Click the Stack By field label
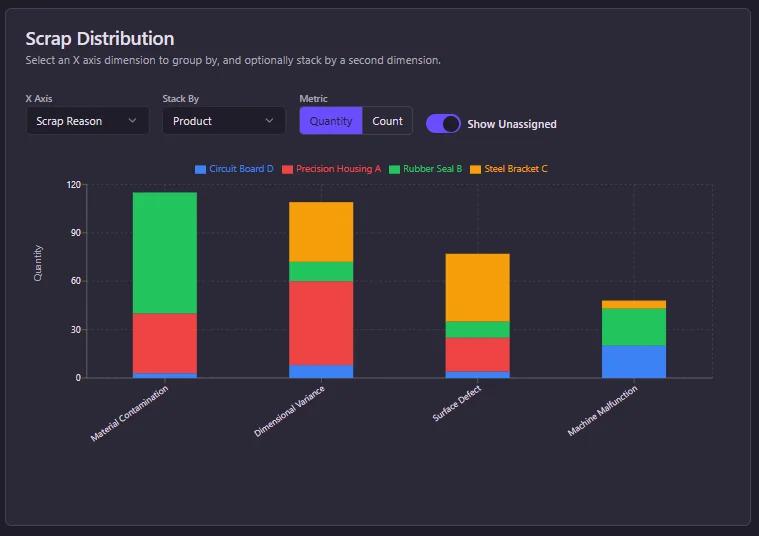This screenshot has width=759, height=536. pyautogui.click(x=181, y=99)
